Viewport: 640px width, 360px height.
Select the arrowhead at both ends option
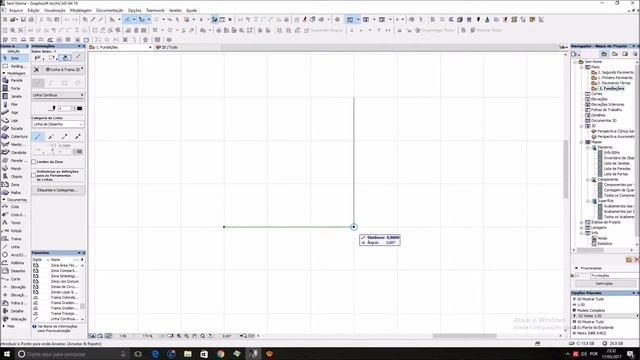pyautogui.click(x=78, y=136)
